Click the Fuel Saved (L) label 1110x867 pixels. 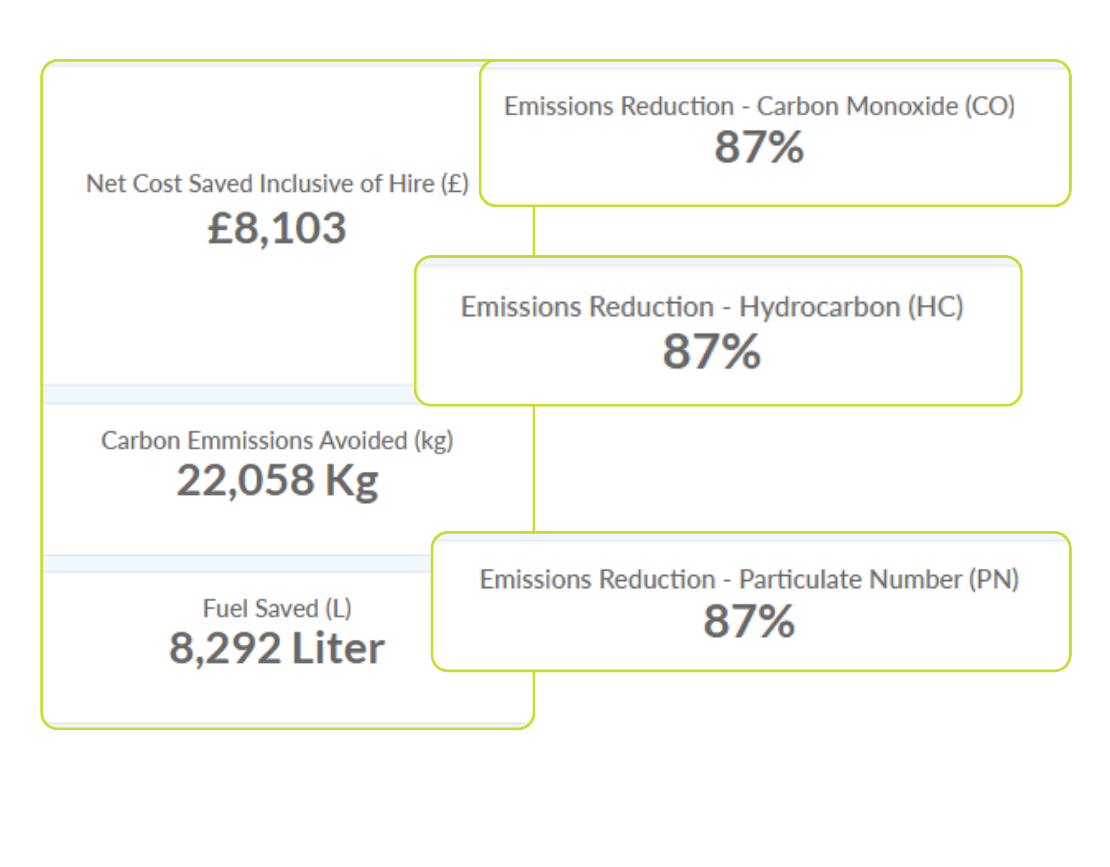point(277,608)
